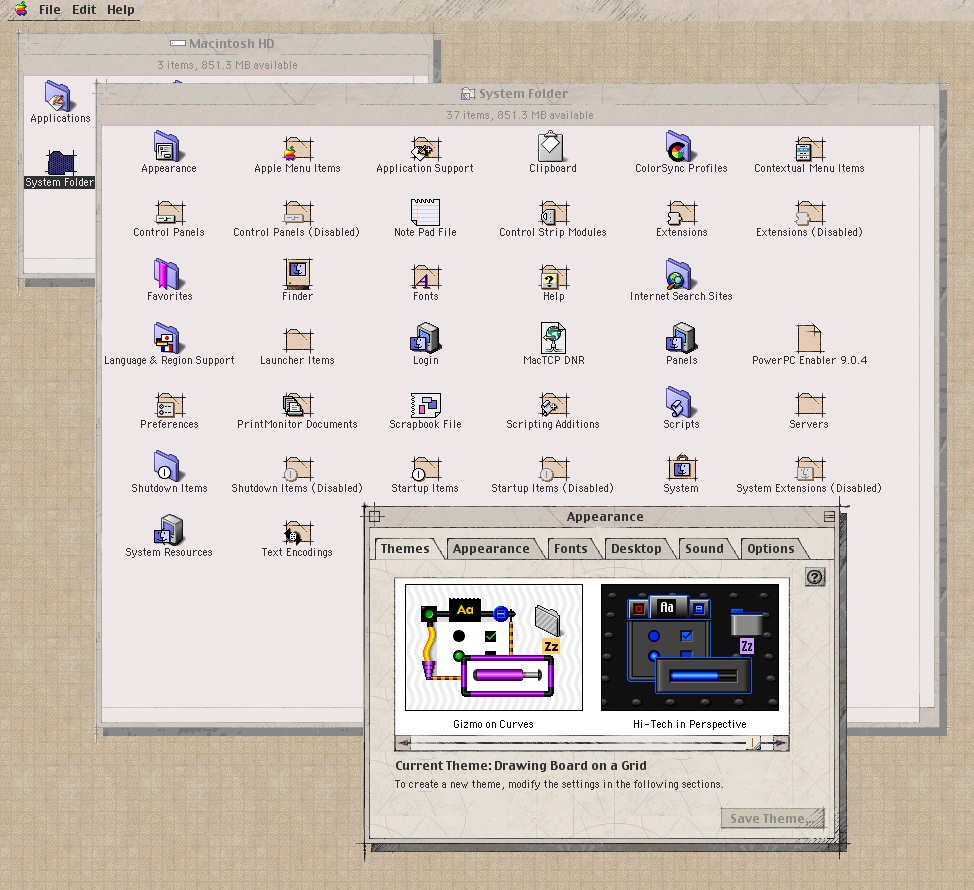Select the Extensions folder icon
The height and width of the screenshot is (890, 974).
point(681,212)
